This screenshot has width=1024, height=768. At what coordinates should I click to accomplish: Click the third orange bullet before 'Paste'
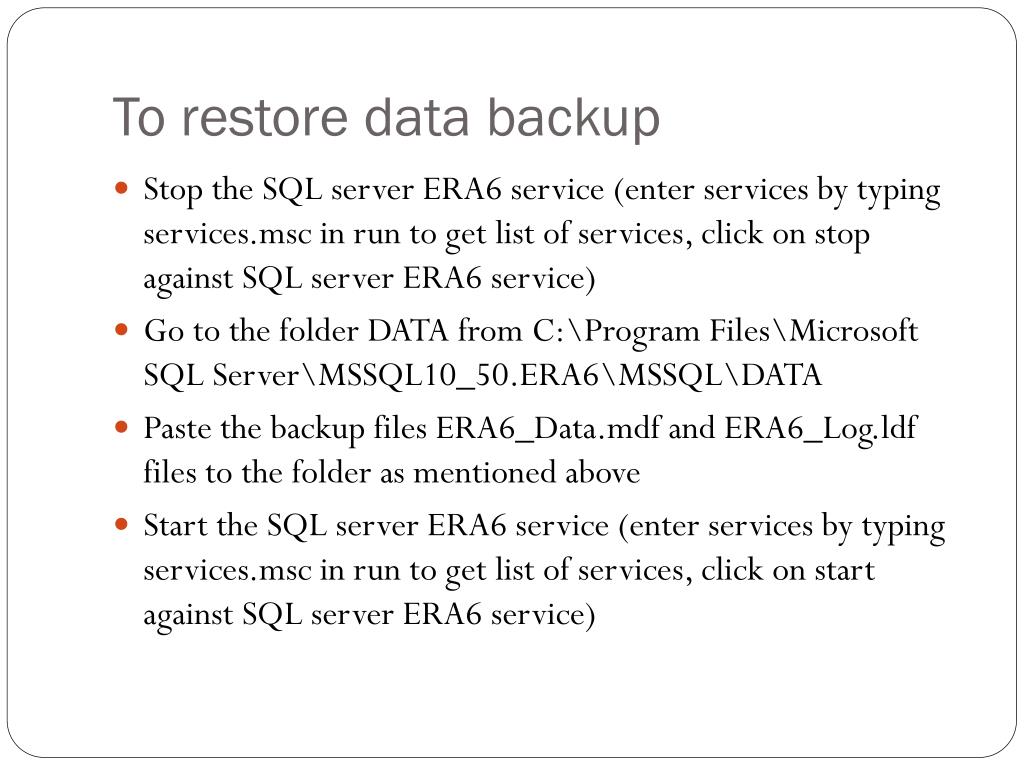point(121,428)
